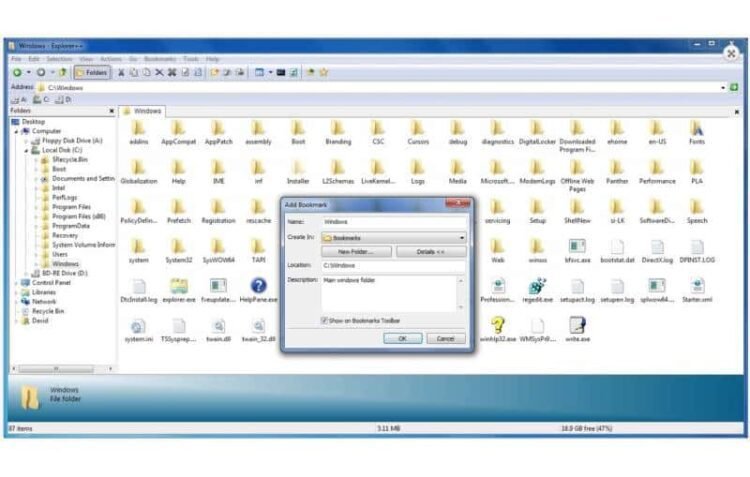Screen dimensions: 750x477
Task: Go up one folder level
Action: pyautogui.click(x=63, y=73)
